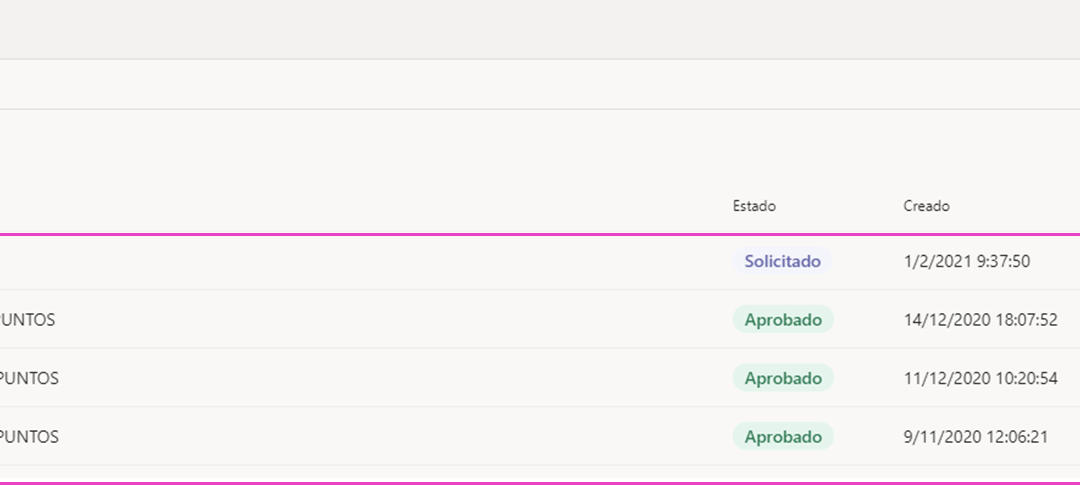
Task: Click the blank title area of the Solicitado row
Action: [x=358, y=262]
